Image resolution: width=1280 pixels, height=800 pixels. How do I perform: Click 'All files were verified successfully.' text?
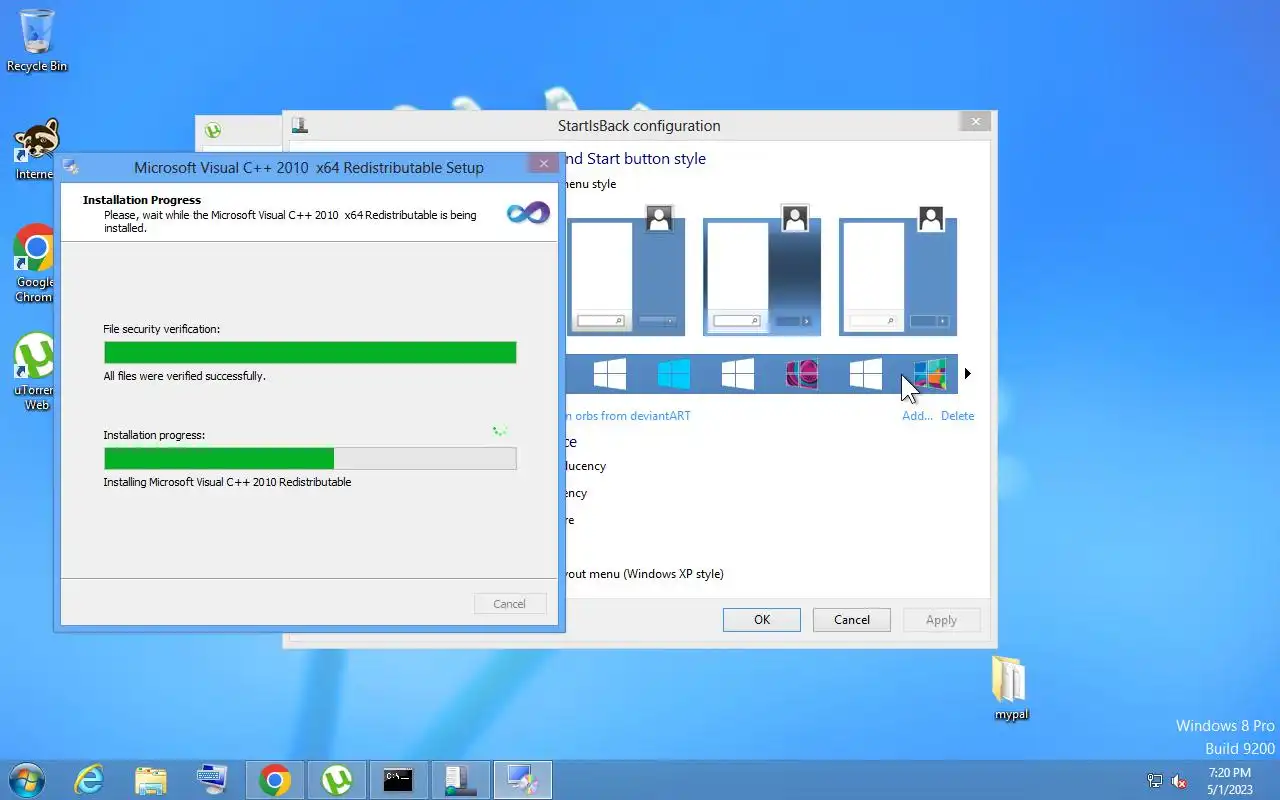[x=184, y=376]
